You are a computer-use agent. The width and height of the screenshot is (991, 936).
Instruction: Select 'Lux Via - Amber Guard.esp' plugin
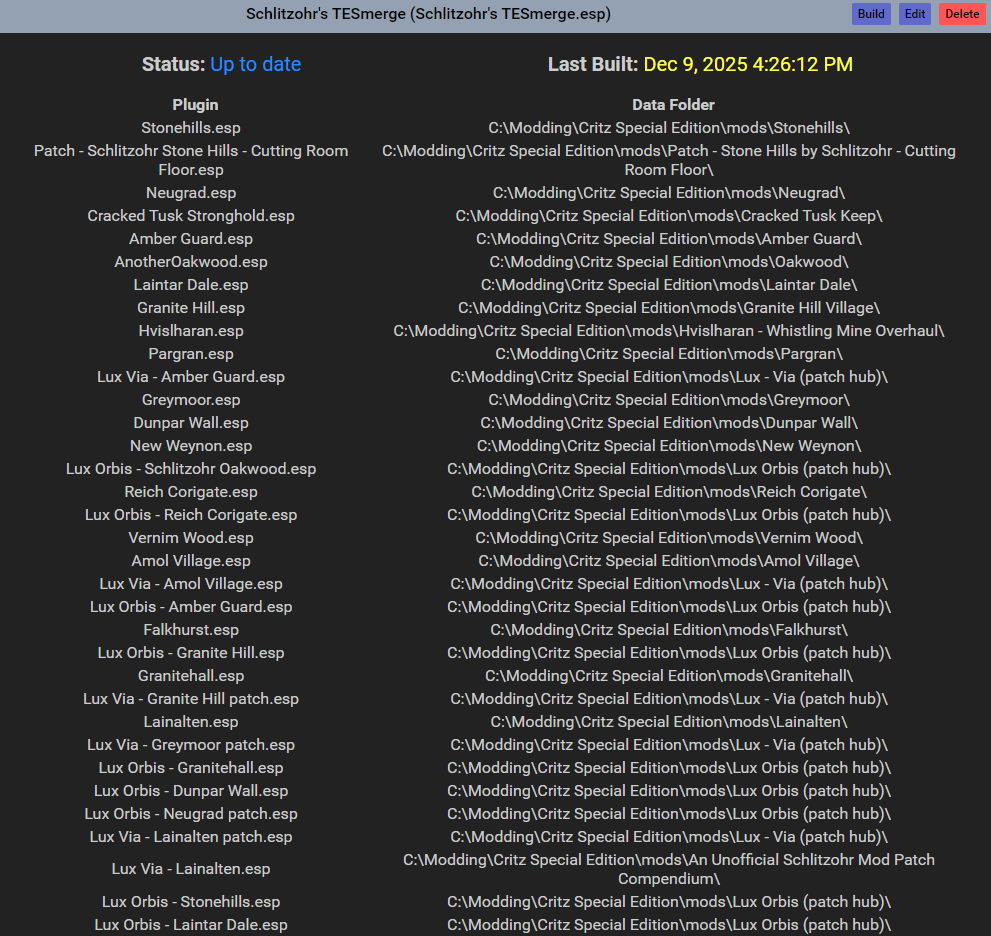click(x=191, y=377)
